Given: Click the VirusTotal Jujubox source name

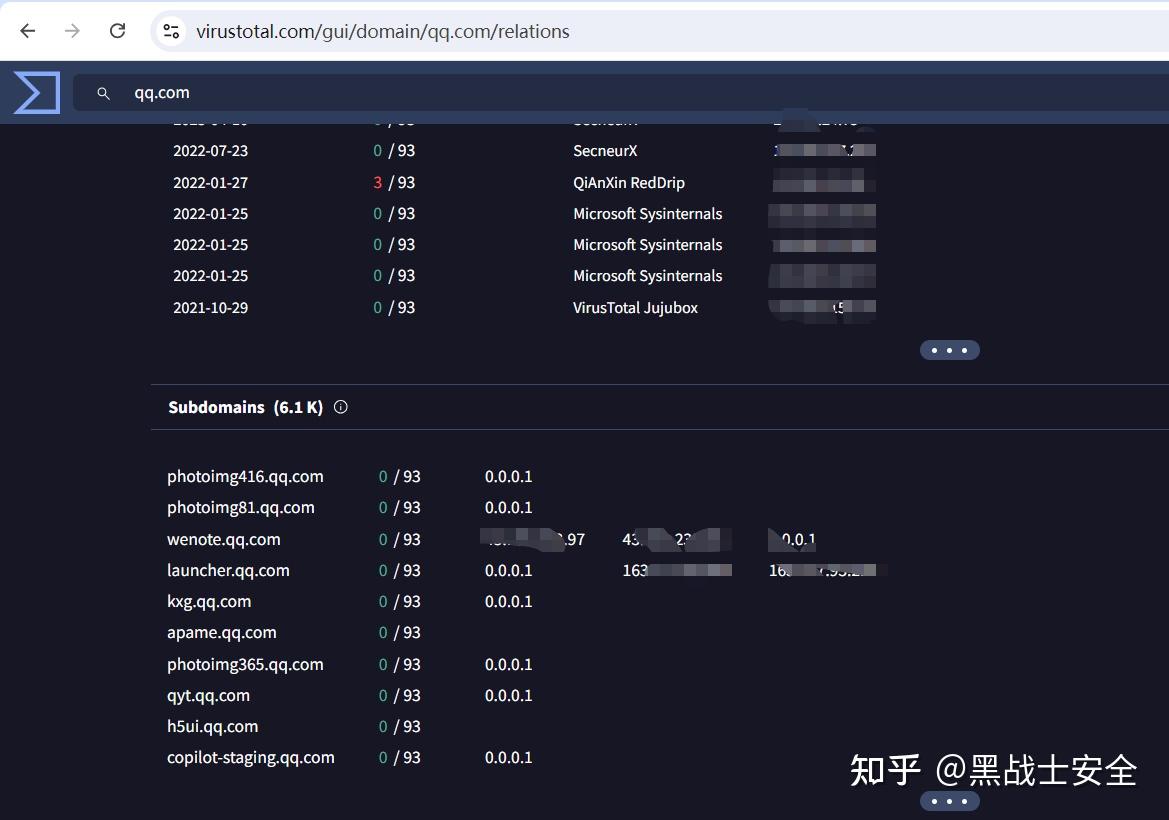Looking at the screenshot, I should click(x=635, y=308).
